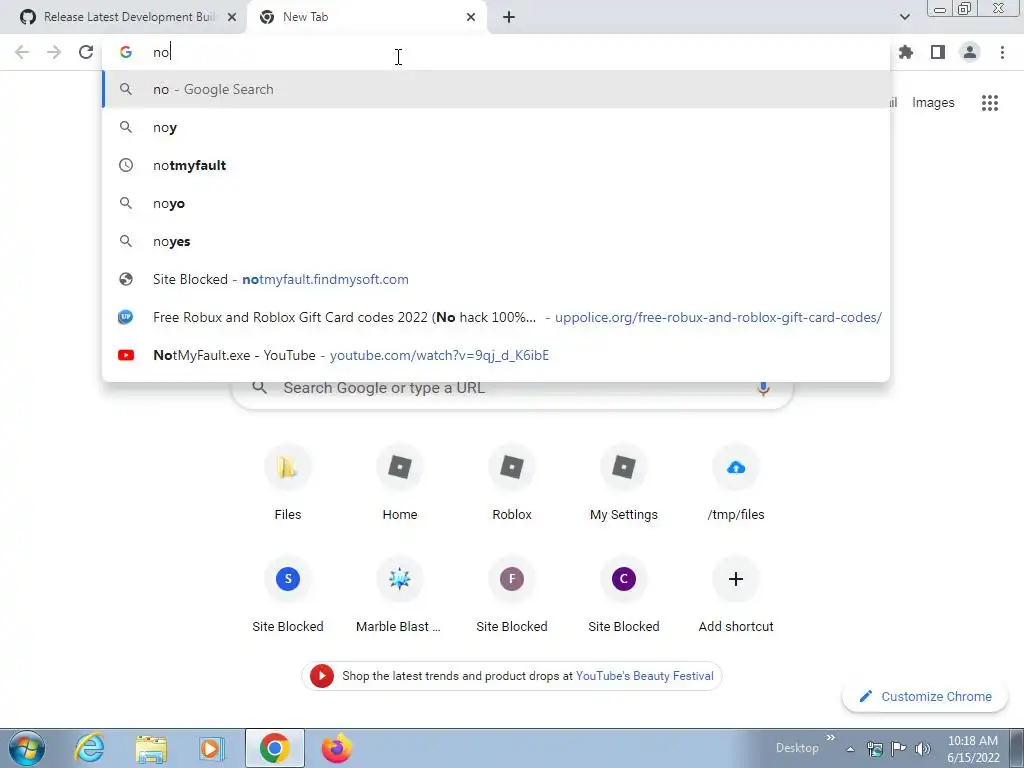The width and height of the screenshot is (1024, 768).
Task: Open the Site Blocked shortcut with S icon
Action: point(287,596)
